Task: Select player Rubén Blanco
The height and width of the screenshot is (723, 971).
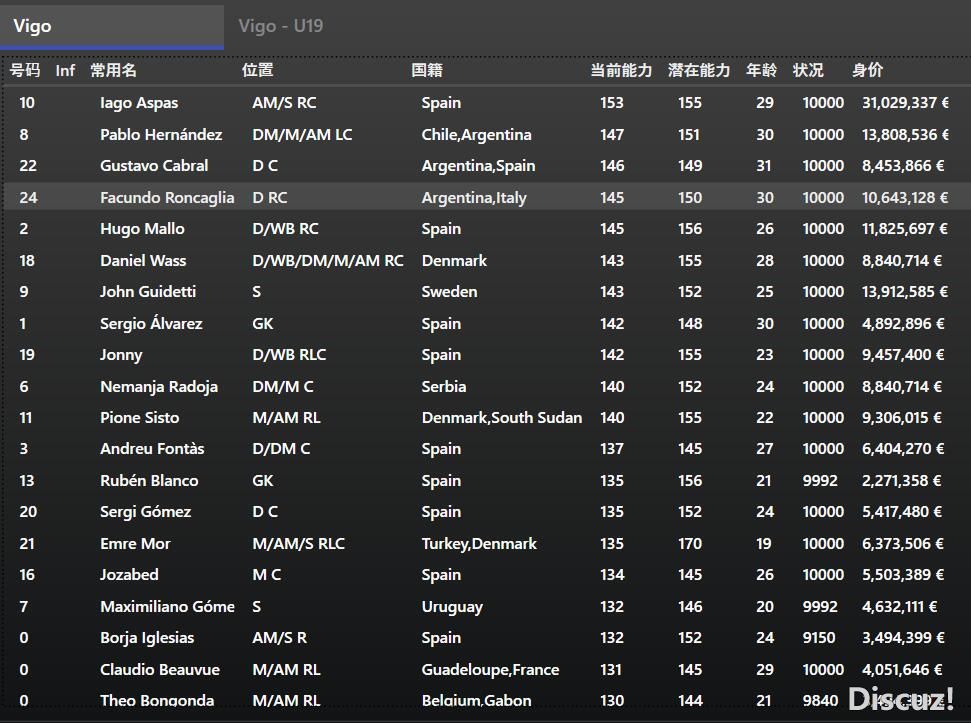Action: [149, 480]
